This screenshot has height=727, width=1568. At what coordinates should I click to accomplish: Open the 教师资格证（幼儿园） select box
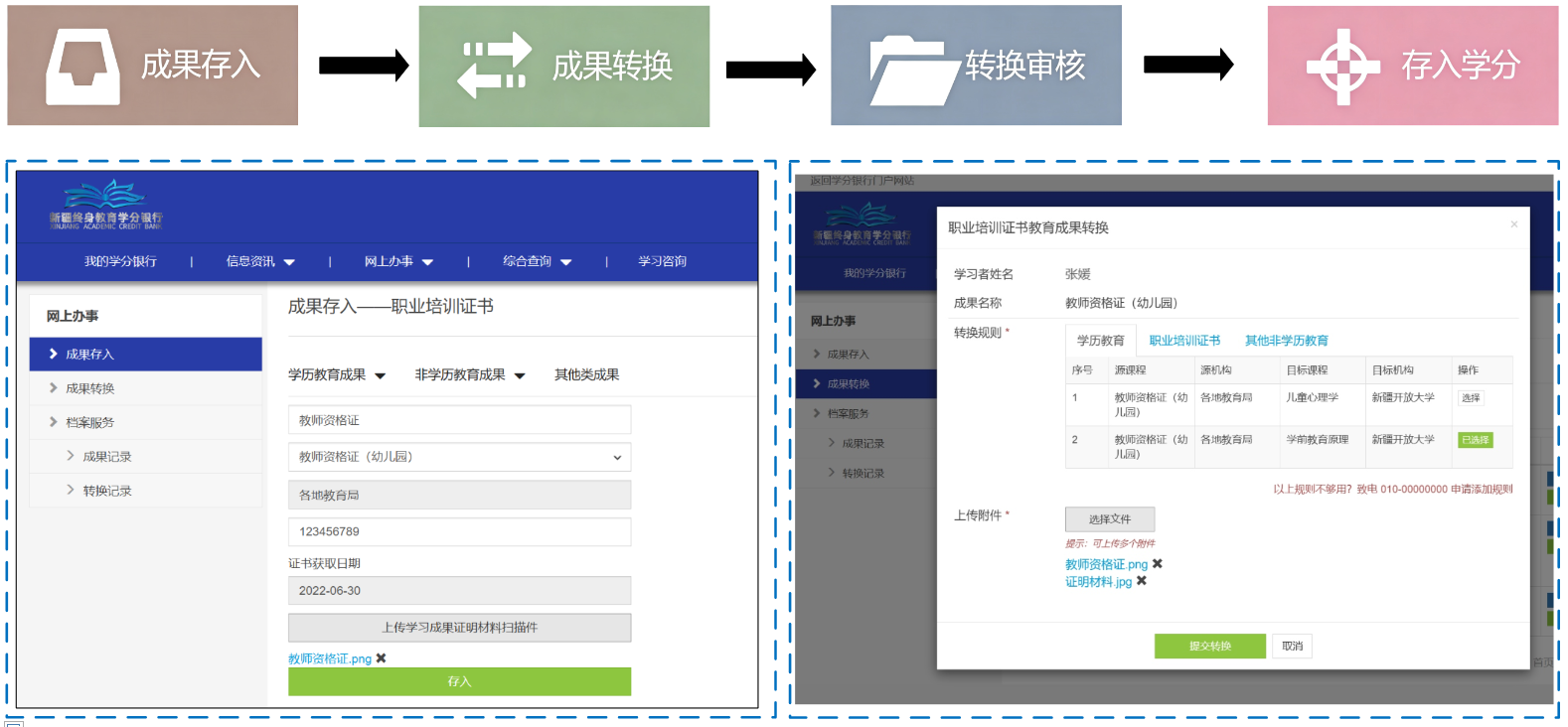(x=459, y=457)
